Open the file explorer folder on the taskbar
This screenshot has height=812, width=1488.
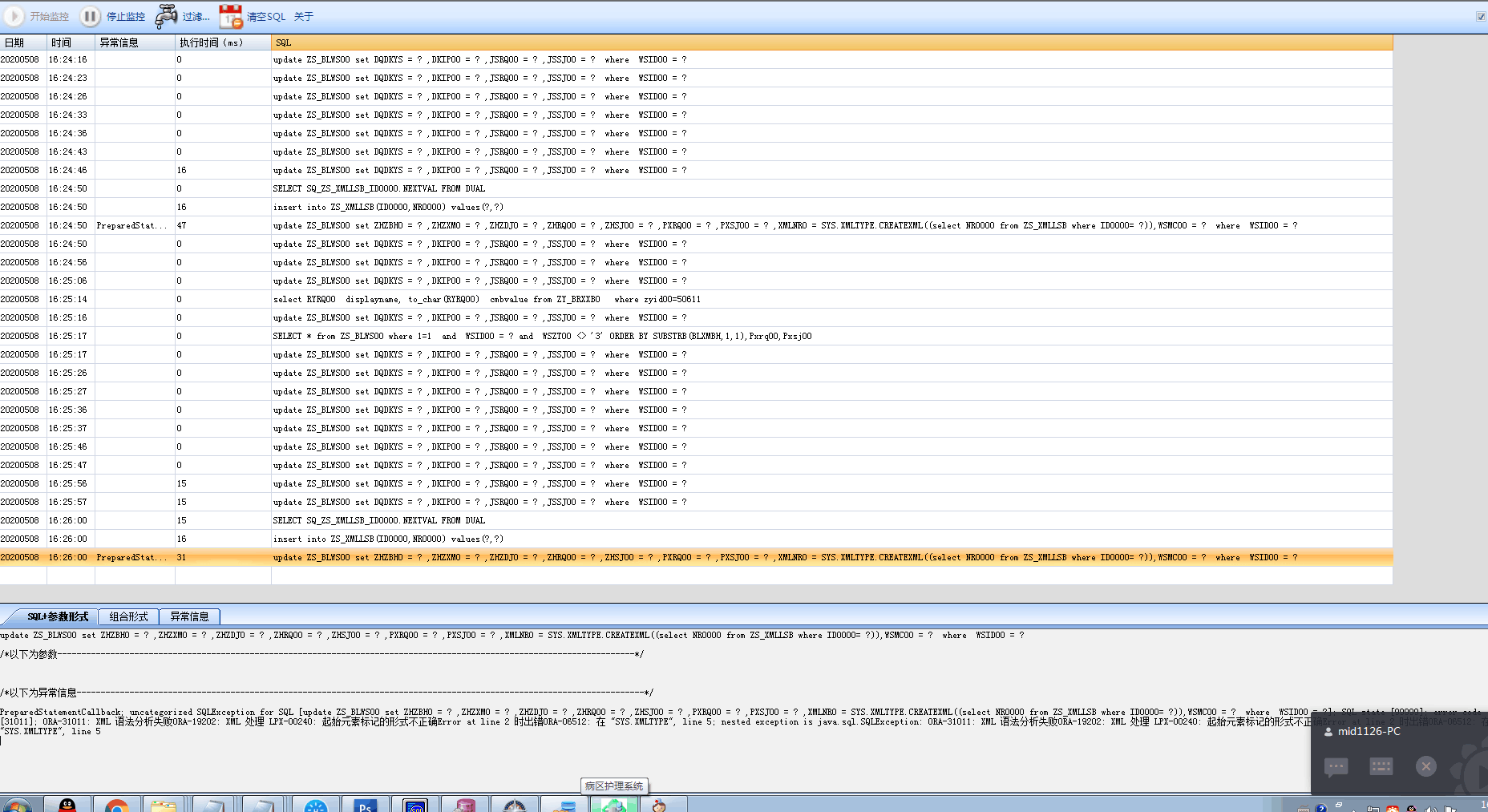tap(163, 805)
